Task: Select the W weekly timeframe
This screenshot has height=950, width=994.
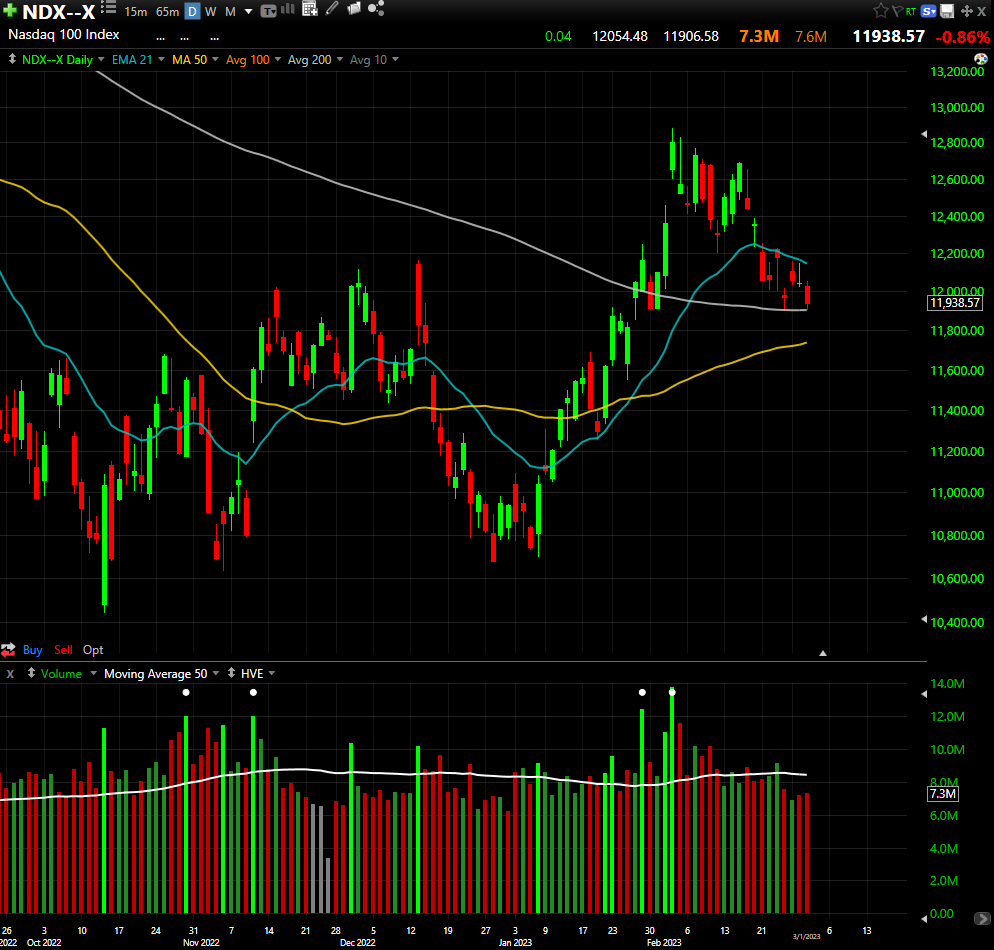Action: click(211, 11)
